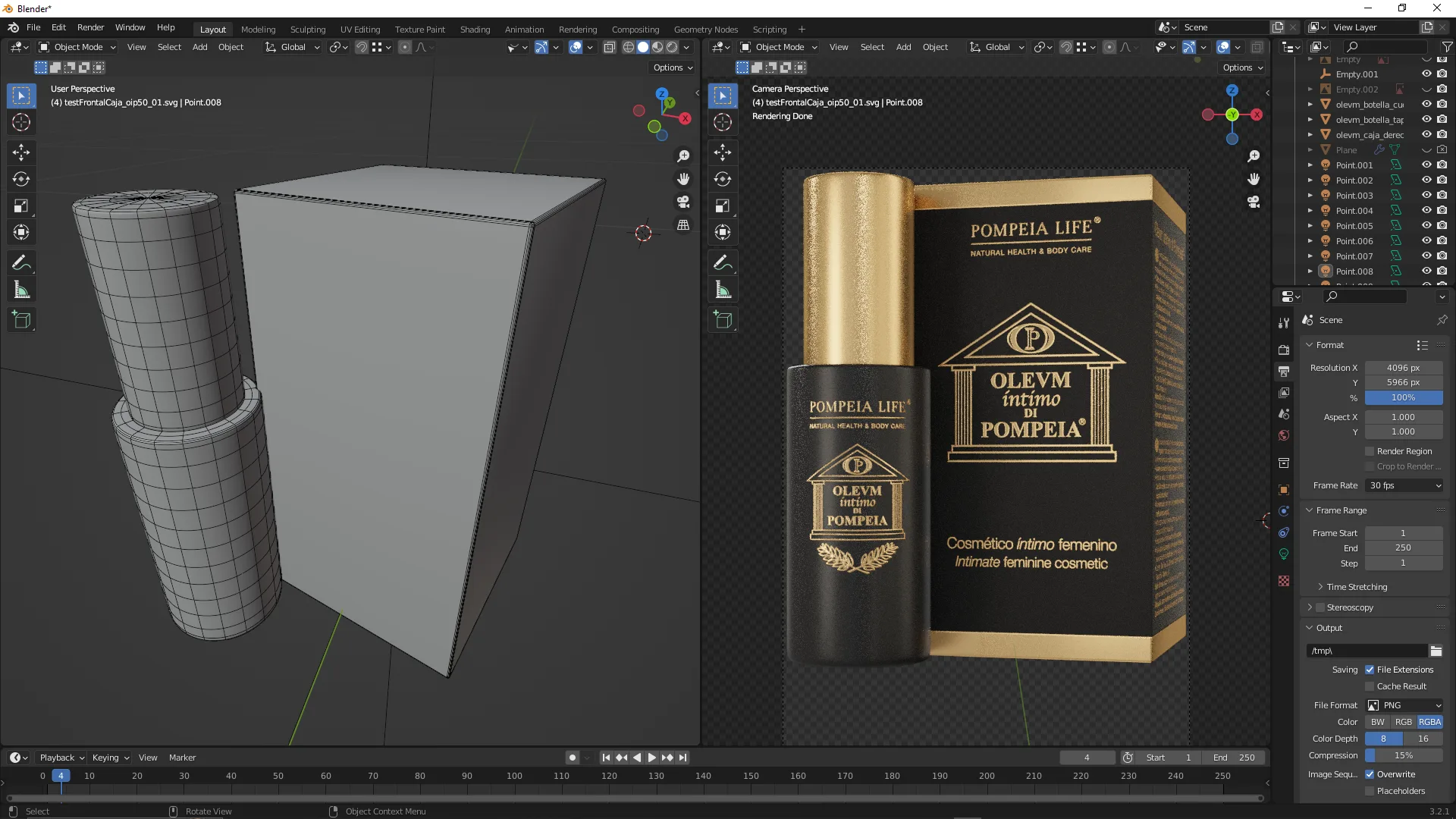The height and width of the screenshot is (819, 1456).
Task: Enable the Render Region checkbox
Action: (x=1370, y=451)
